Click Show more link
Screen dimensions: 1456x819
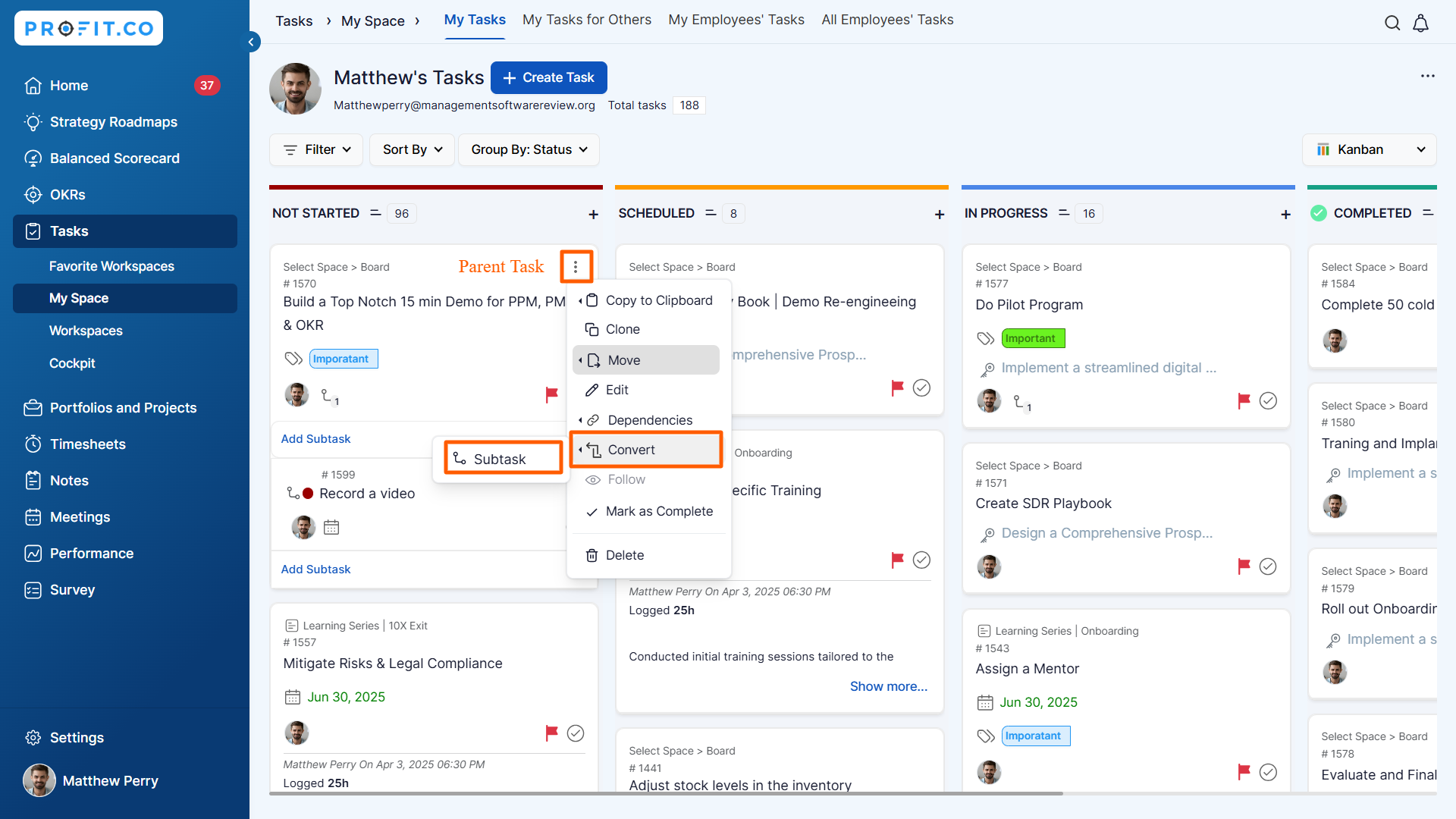(x=889, y=686)
